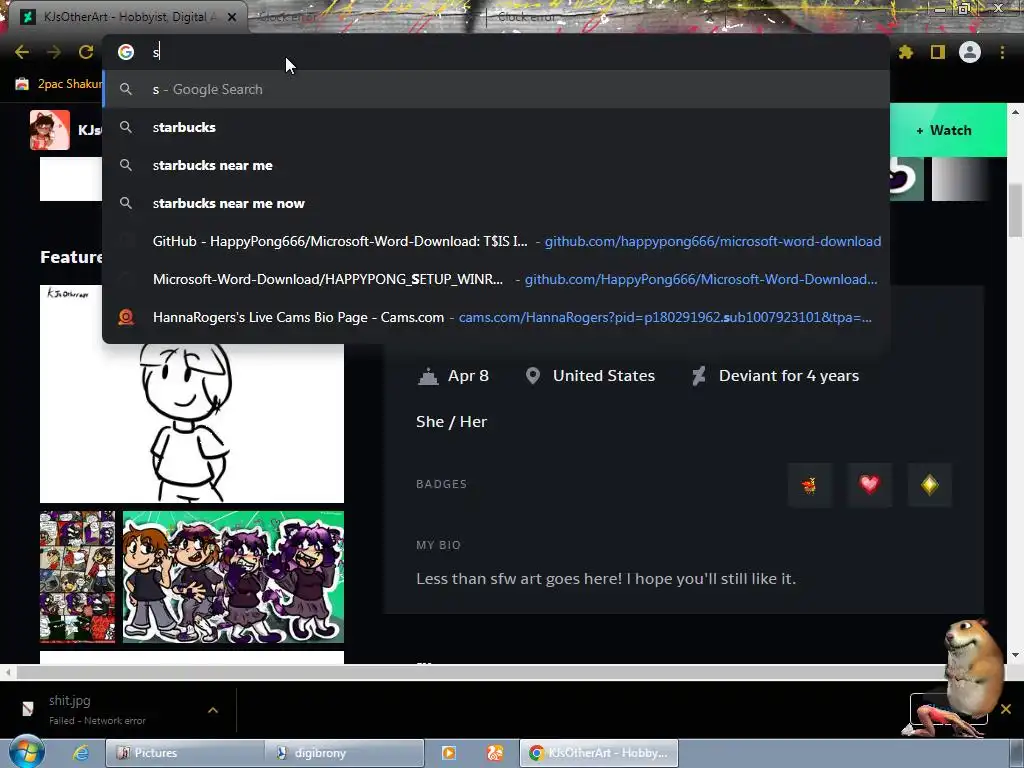Switch to the Chrome KJsOtherArt taskbar button
The image size is (1024, 768).
click(599, 753)
